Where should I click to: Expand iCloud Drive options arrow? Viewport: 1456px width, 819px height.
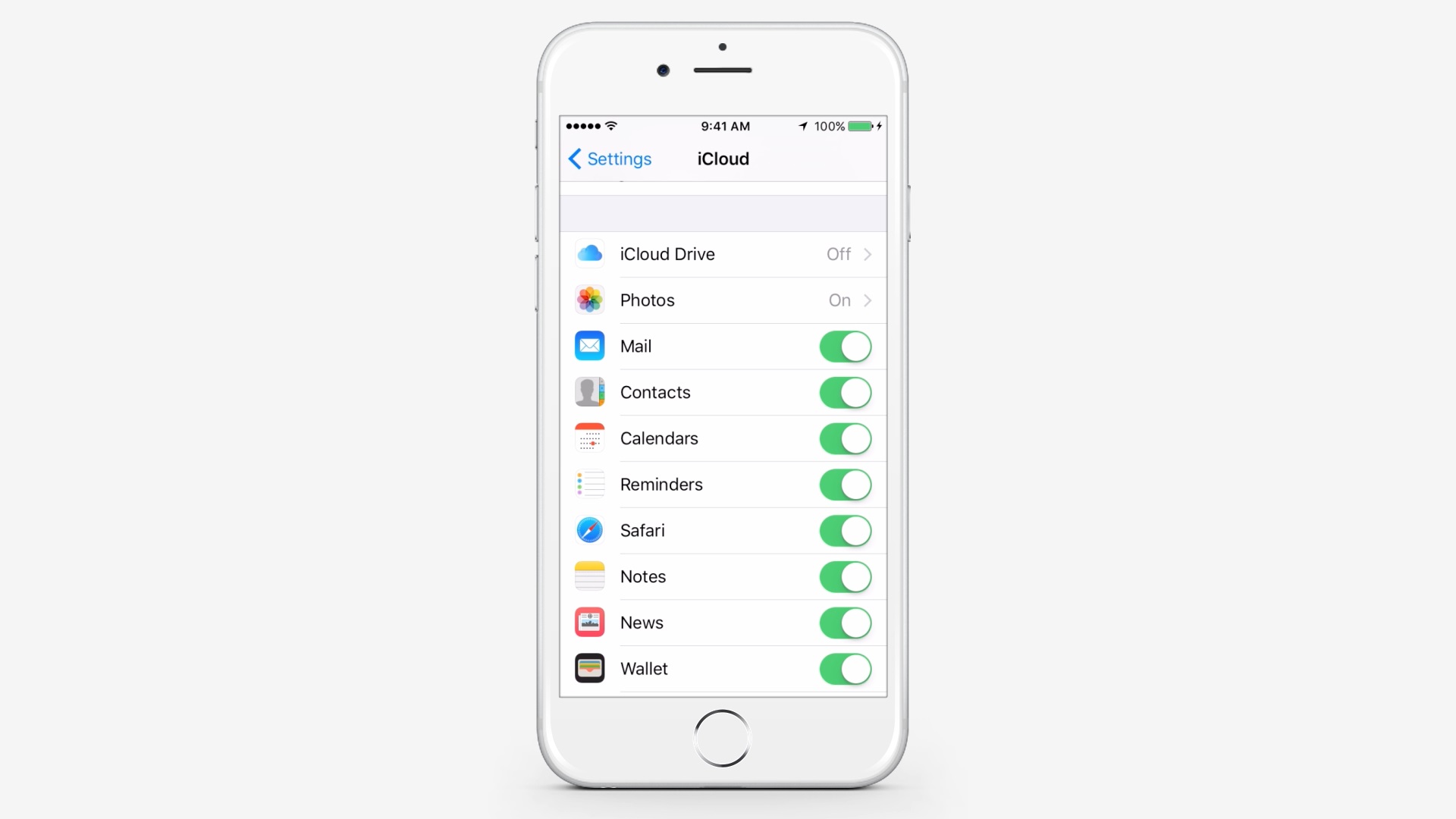pyautogui.click(x=867, y=254)
